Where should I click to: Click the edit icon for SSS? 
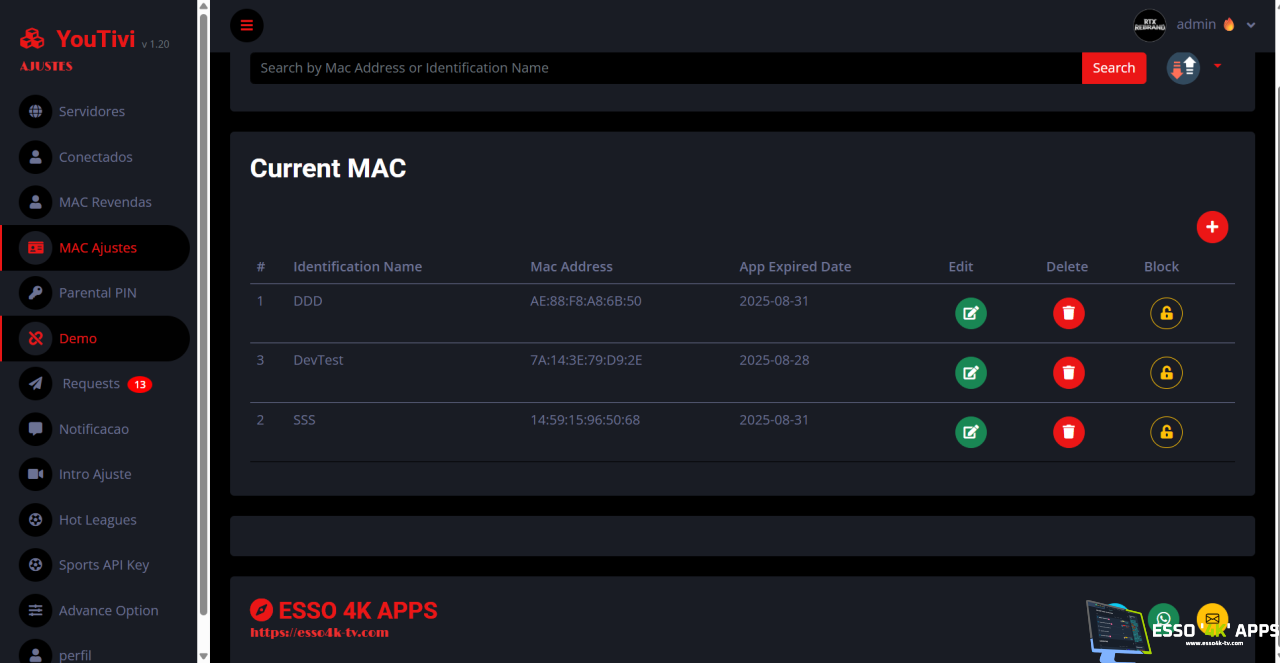tap(970, 432)
